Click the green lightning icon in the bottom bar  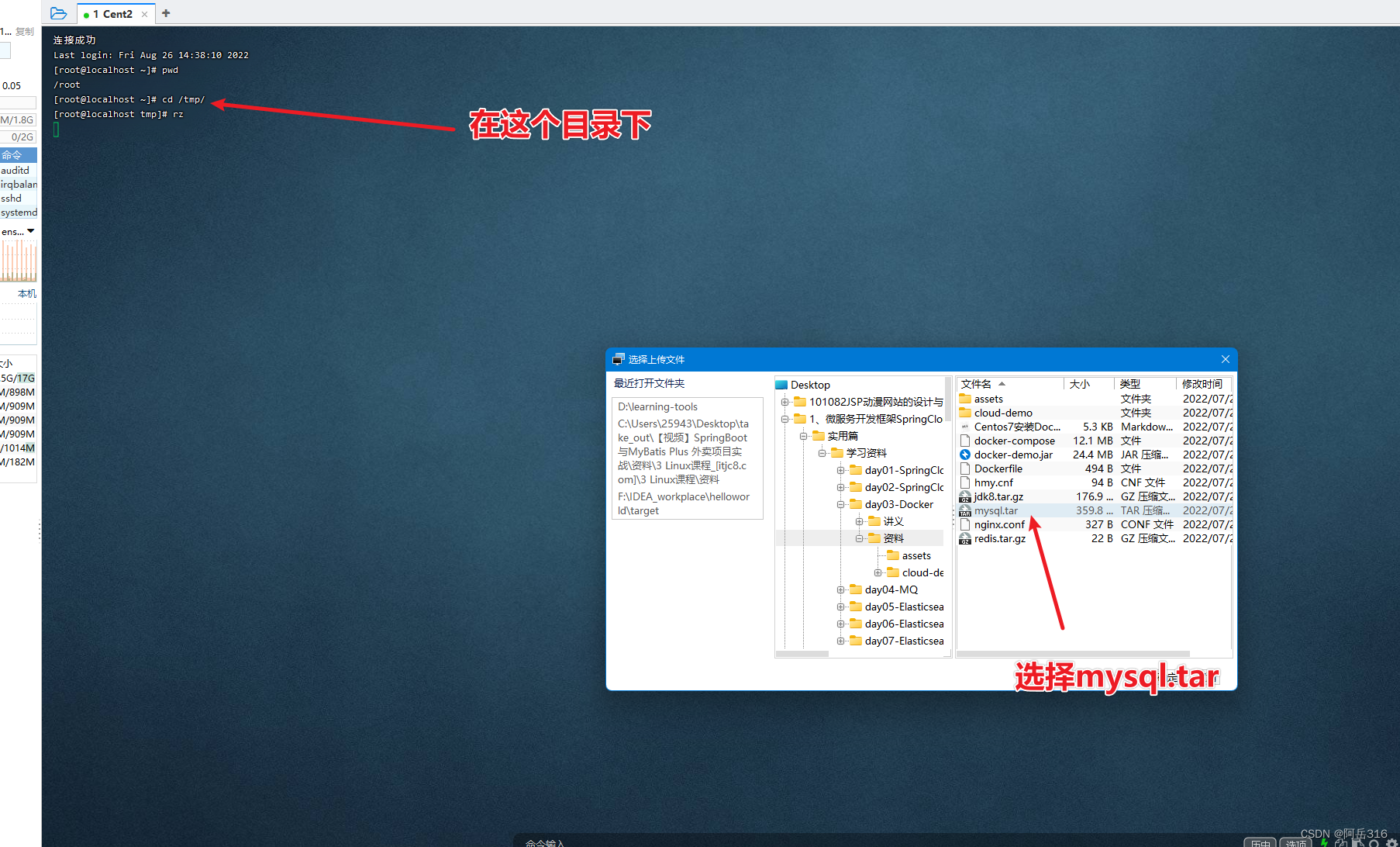tap(1324, 842)
